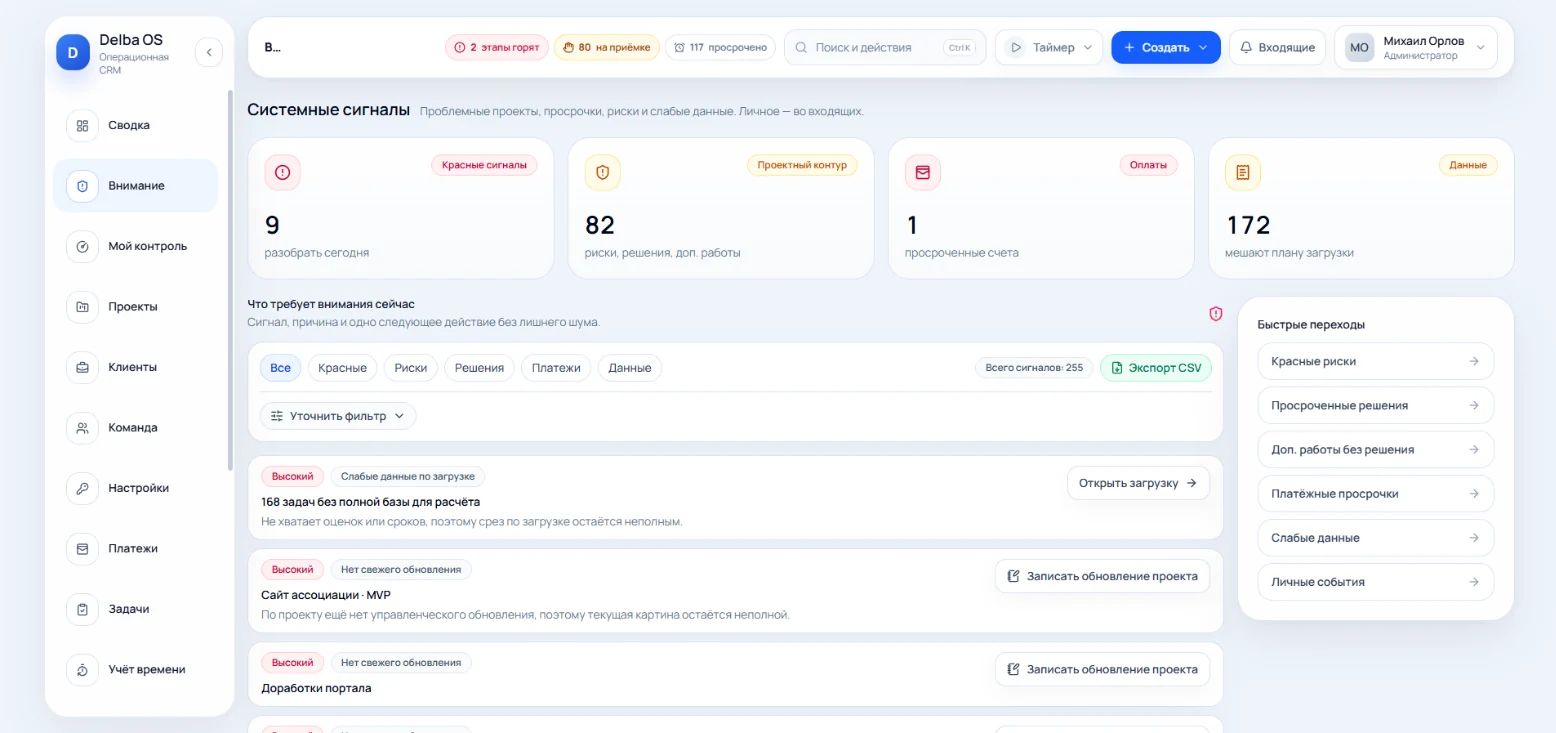Go to Проекты in the sidebar
The width and height of the screenshot is (1556, 733).
(x=135, y=307)
